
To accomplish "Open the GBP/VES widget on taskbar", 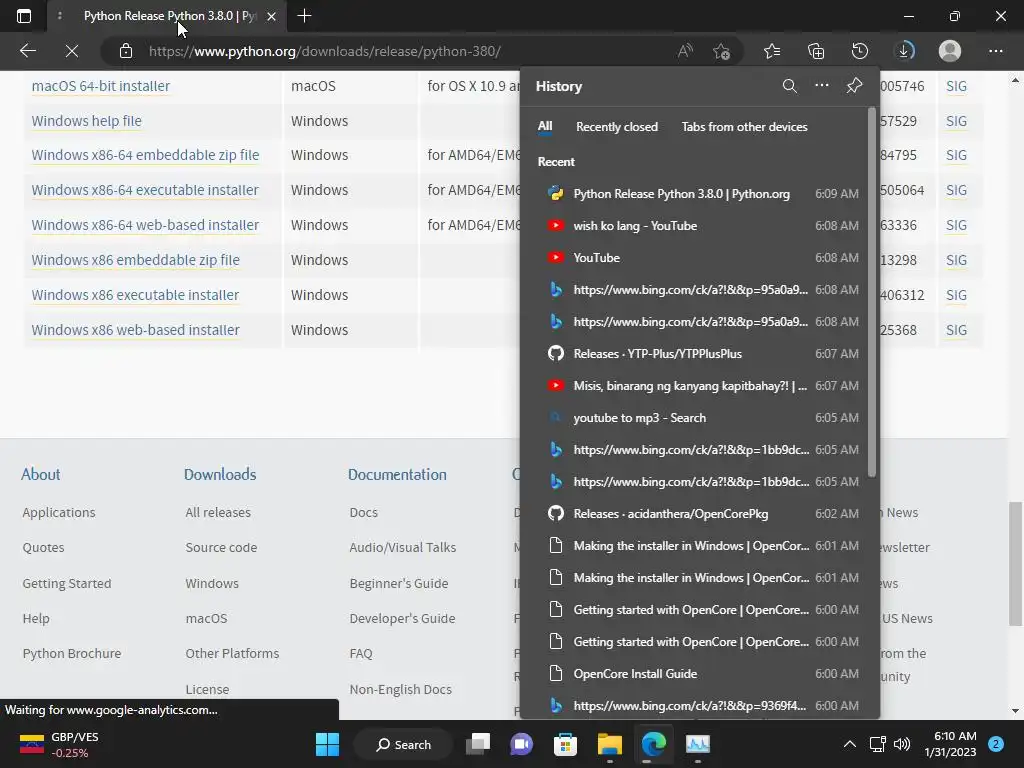I will pos(59,744).
